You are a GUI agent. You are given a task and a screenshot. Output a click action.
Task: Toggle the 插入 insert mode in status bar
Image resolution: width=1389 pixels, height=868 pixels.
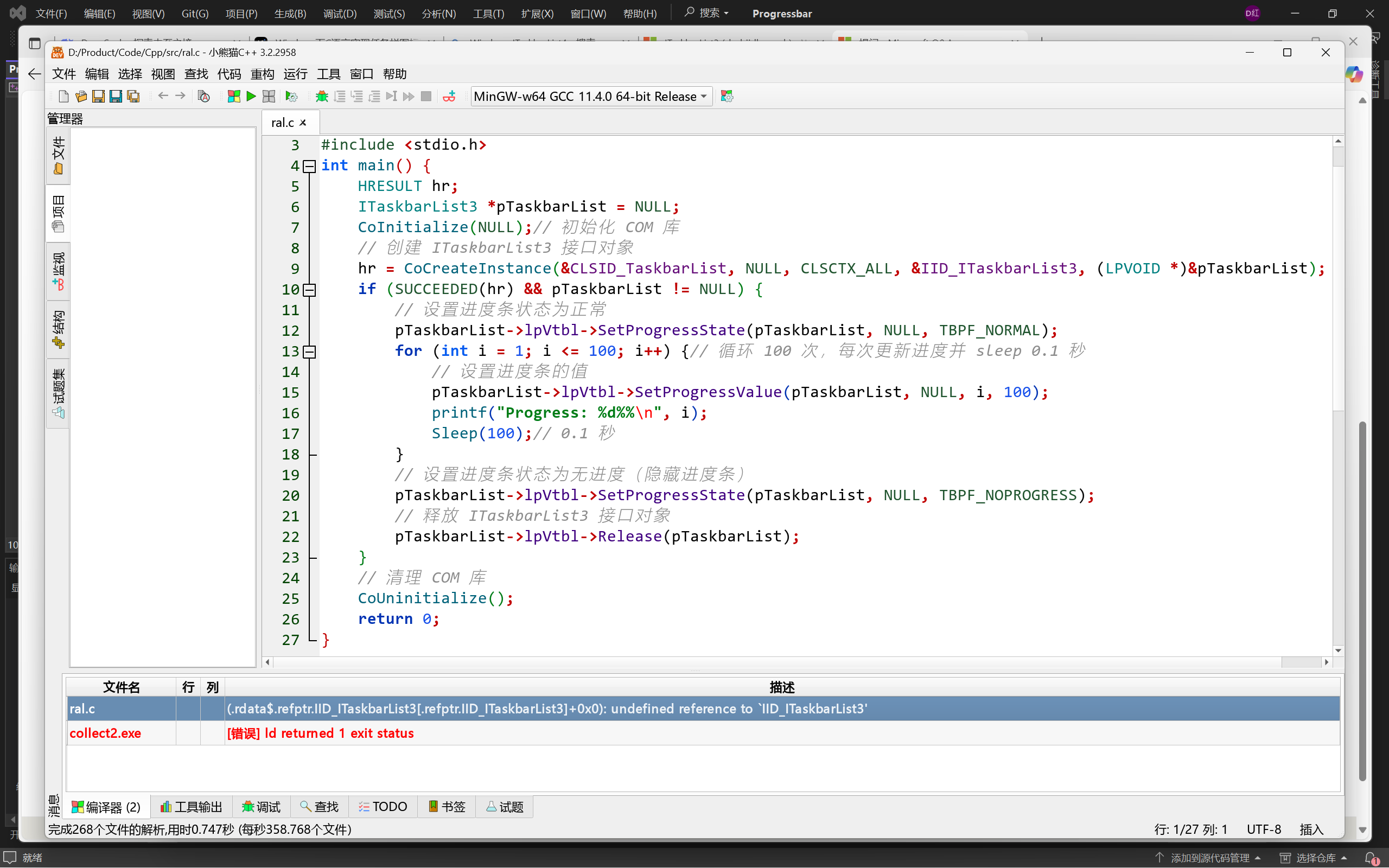coord(1311,829)
